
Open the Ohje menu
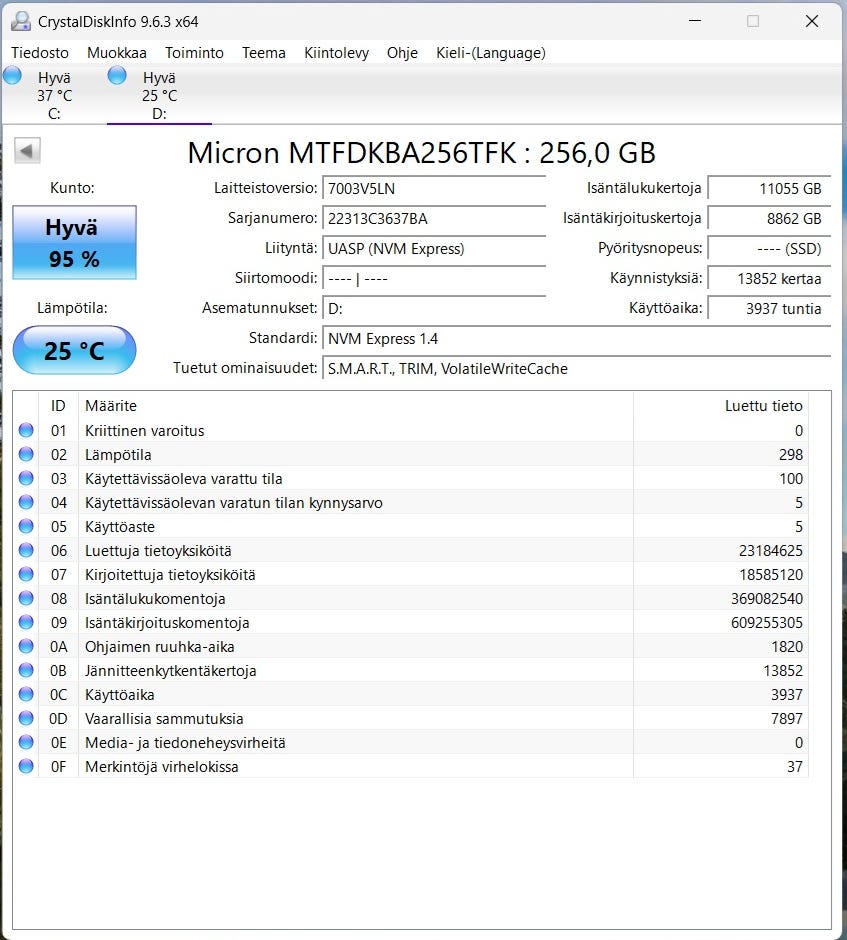(x=402, y=53)
